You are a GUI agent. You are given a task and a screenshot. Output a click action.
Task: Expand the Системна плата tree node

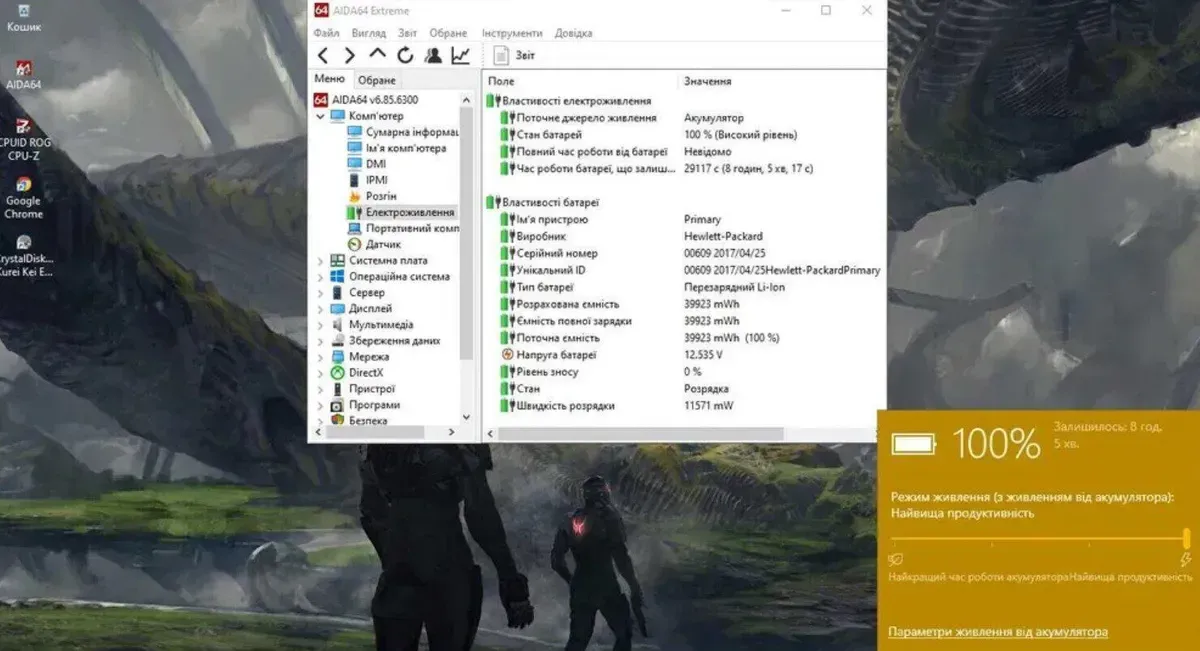pyautogui.click(x=320, y=261)
